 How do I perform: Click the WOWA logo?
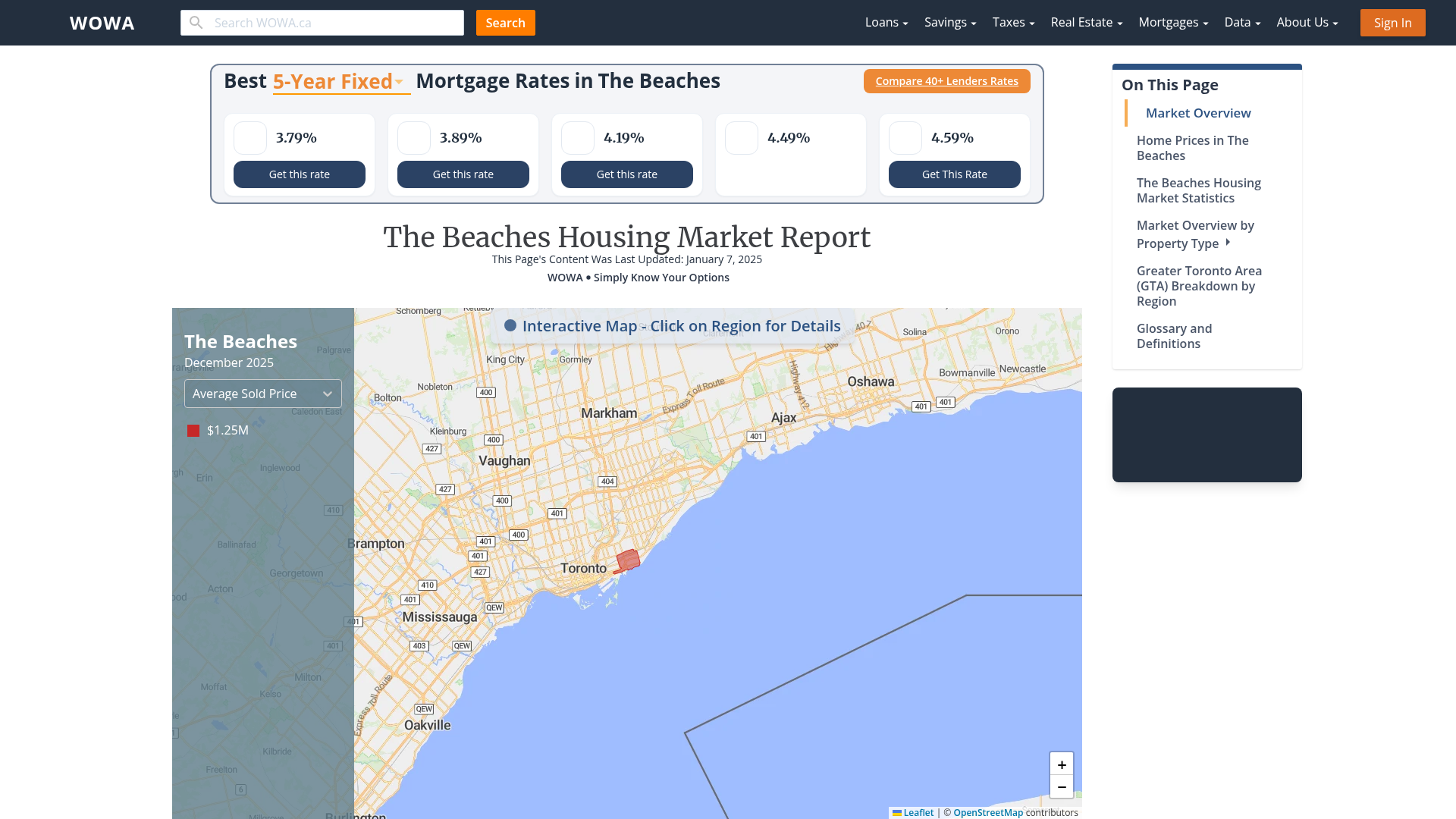102,23
